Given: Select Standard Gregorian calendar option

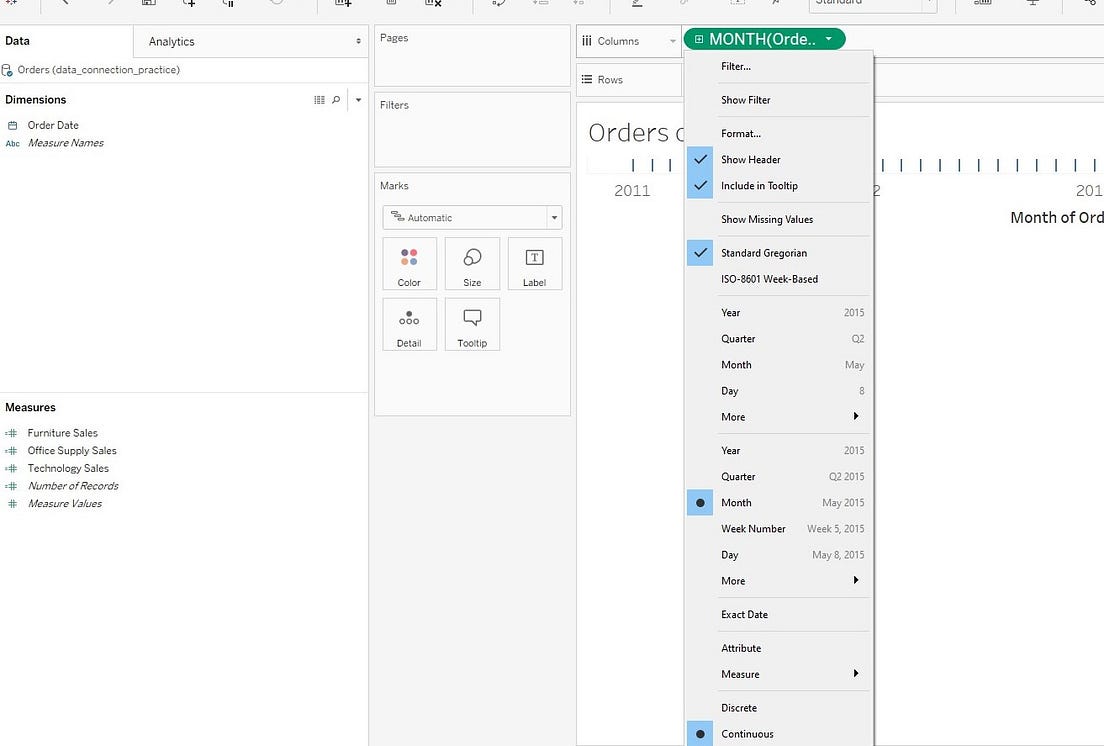Looking at the screenshot, I should (x=779, y=253).
